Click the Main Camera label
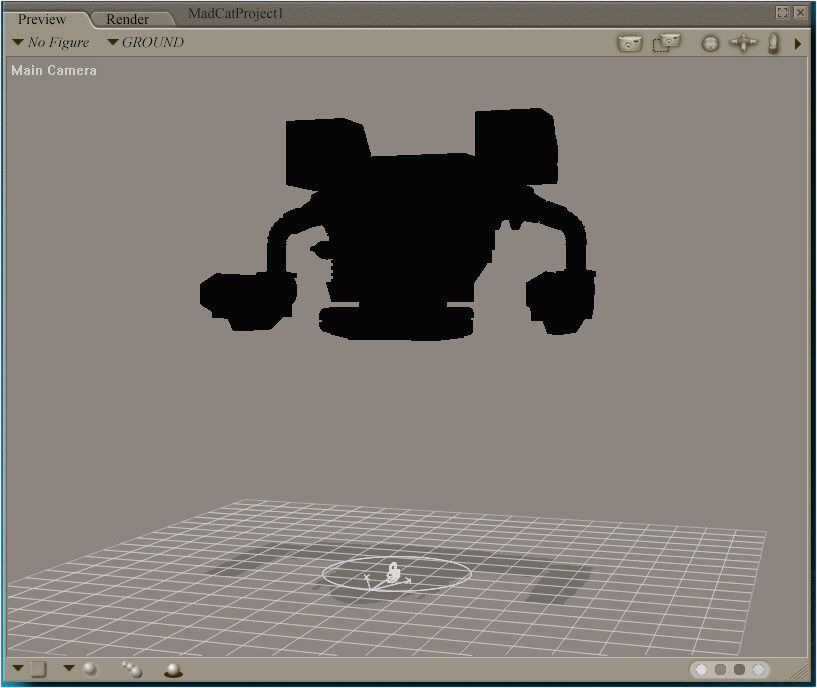Viewport: 817px width, 688px height. pyautogui.click(x=54, y=71)
